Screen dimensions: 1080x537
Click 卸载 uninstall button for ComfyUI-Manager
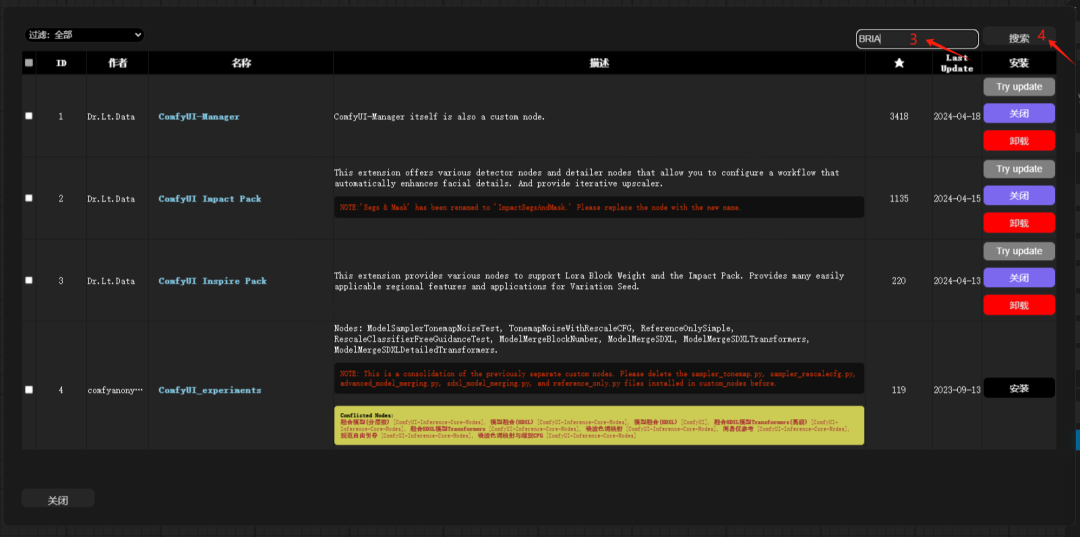(x=1019, y=140)
